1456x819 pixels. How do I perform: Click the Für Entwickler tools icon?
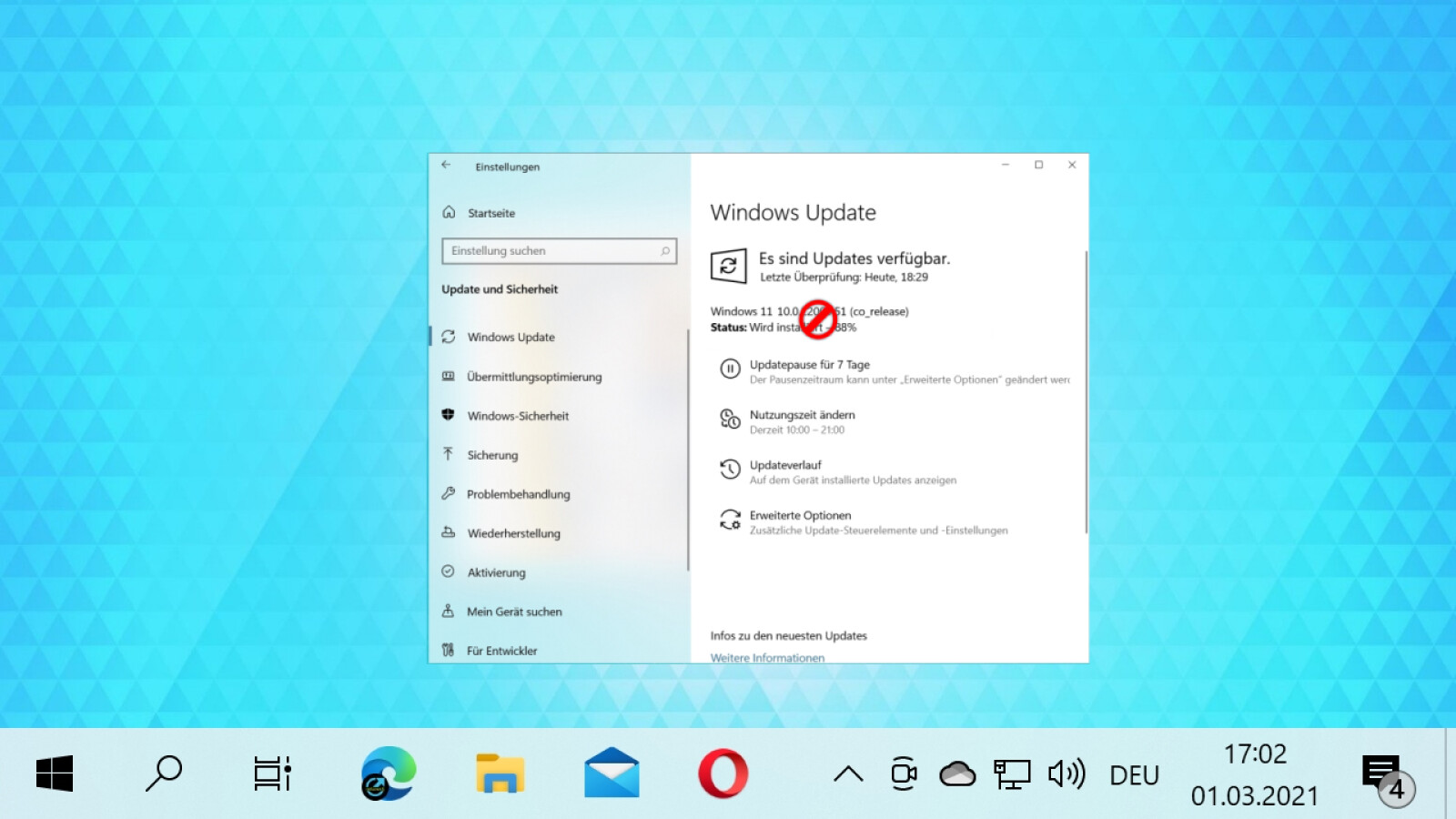tap(448, 650)
